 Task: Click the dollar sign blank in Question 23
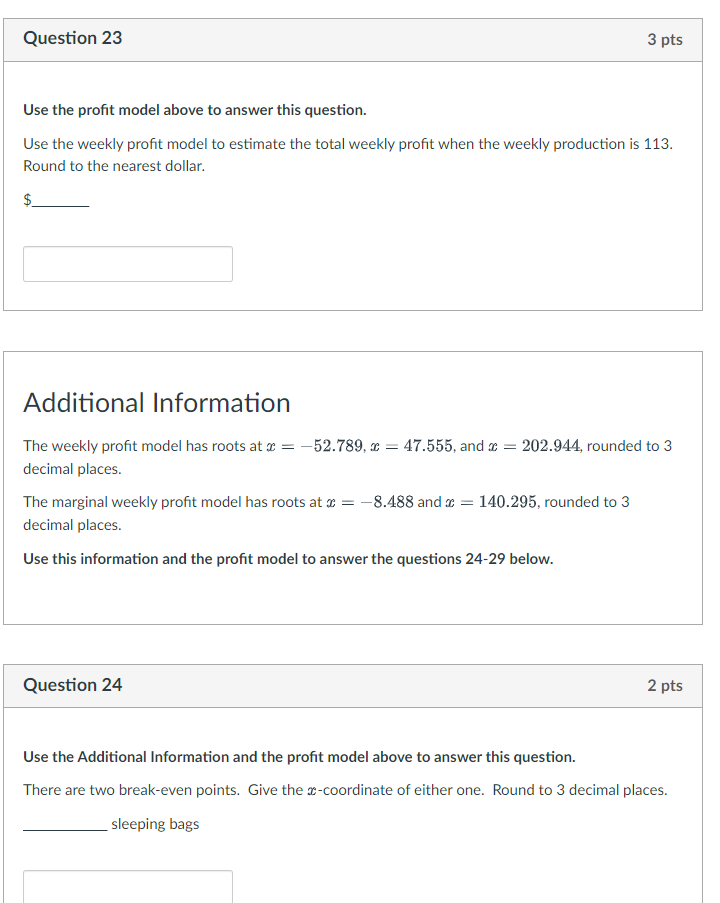point(55,200)
